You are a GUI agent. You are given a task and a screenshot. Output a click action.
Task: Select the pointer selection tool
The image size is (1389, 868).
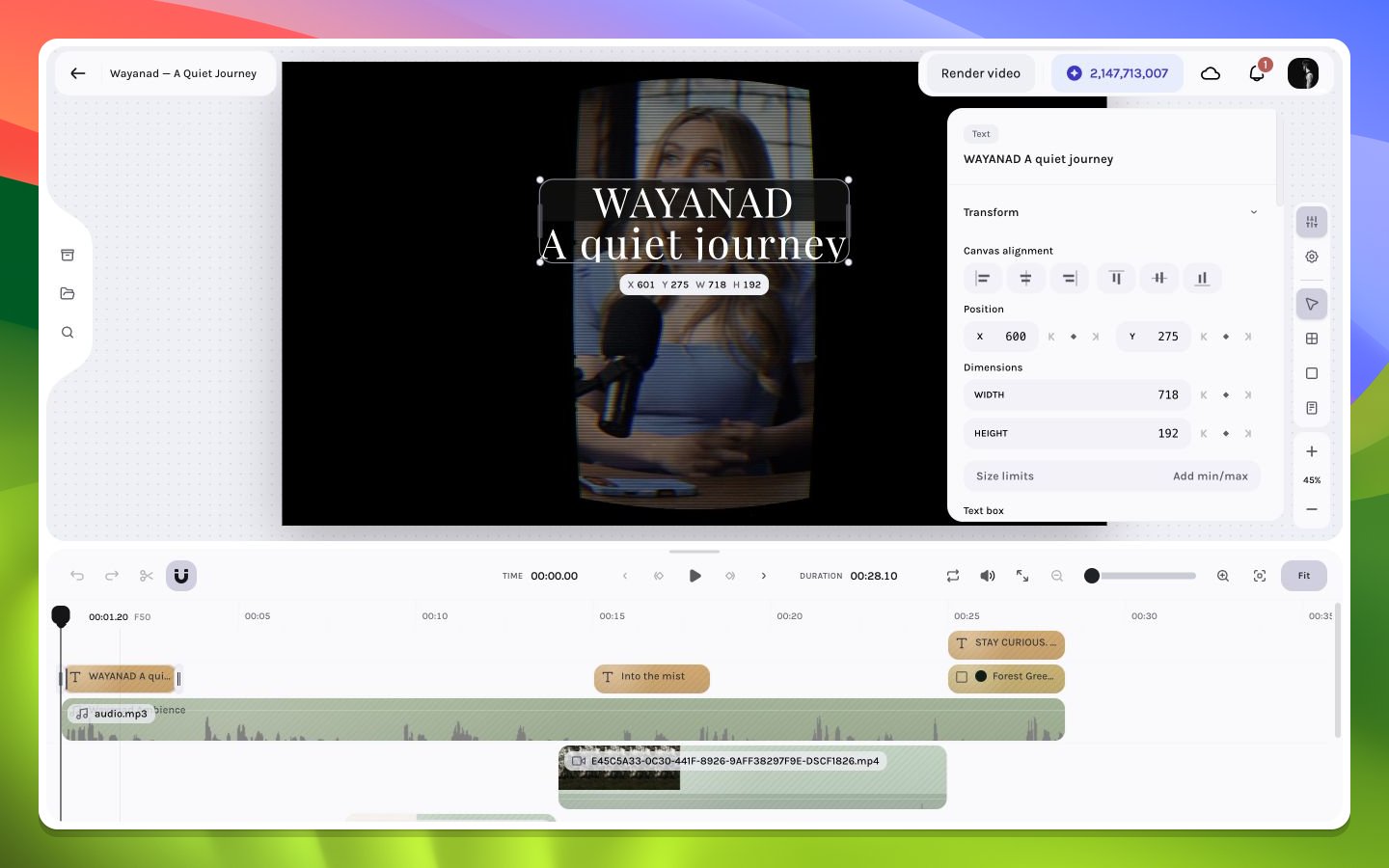[x=1312, y=304]
